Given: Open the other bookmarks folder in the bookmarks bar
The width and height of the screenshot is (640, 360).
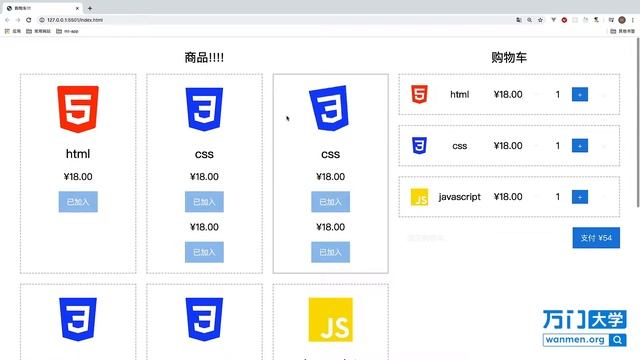Looking at the screenshot, I should (623, 31).
